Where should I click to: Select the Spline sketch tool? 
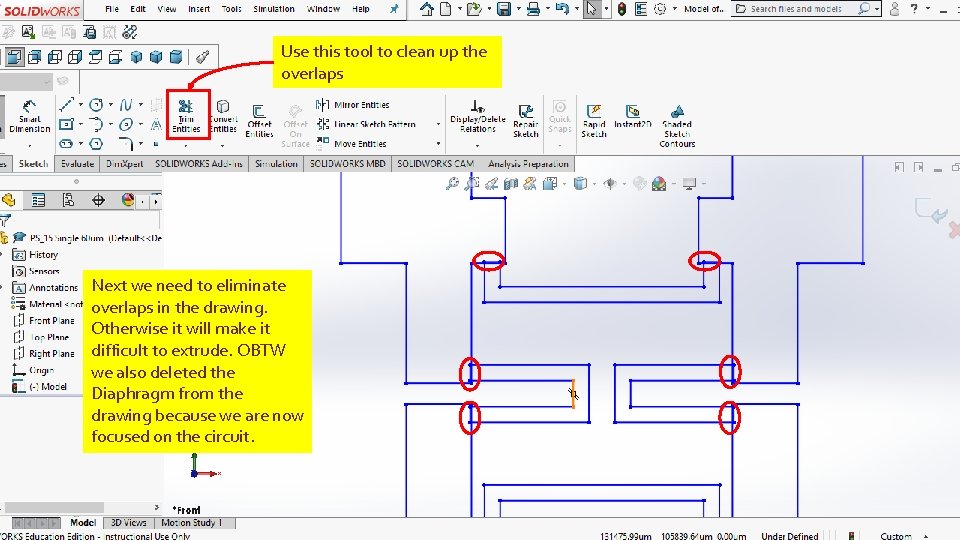pos(126,105)
